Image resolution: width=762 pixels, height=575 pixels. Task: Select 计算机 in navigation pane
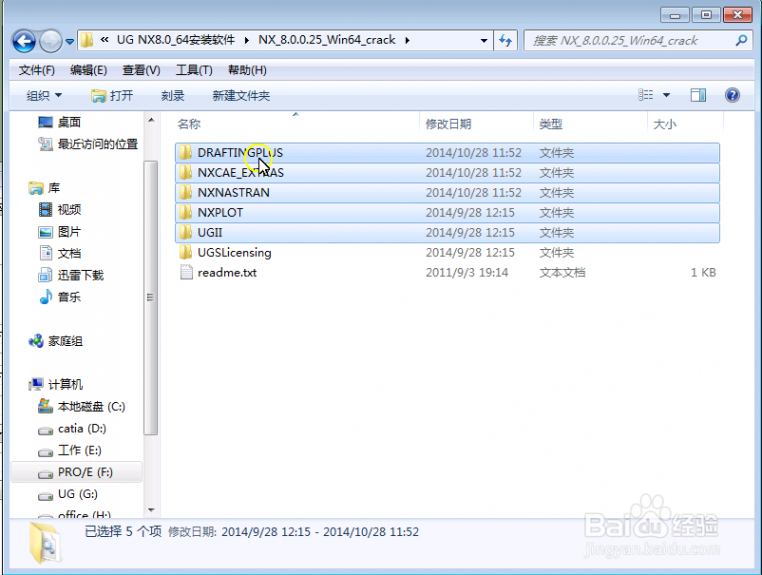click(65, 384)
